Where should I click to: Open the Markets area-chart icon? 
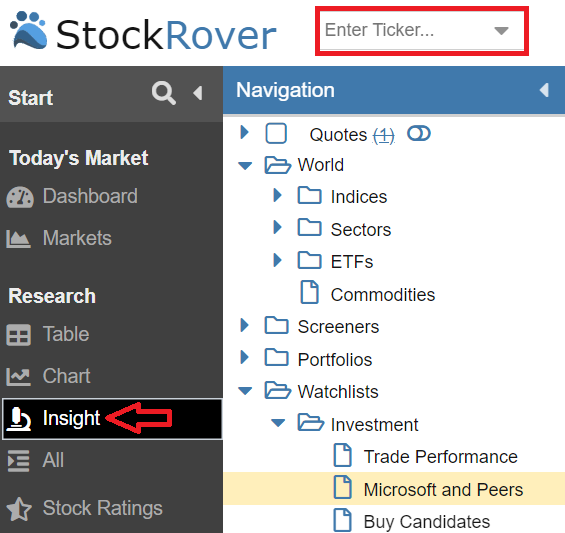click(x=18, y=239)
